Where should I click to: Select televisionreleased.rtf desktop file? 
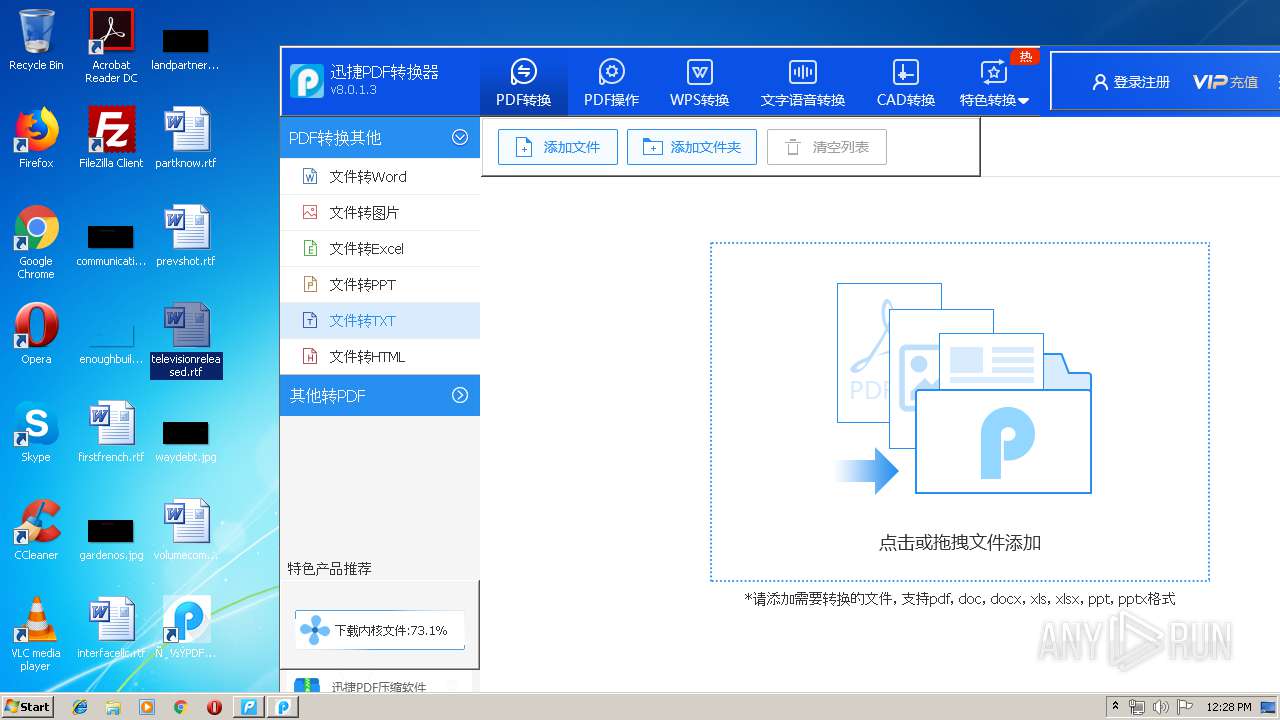click(186, 340)
